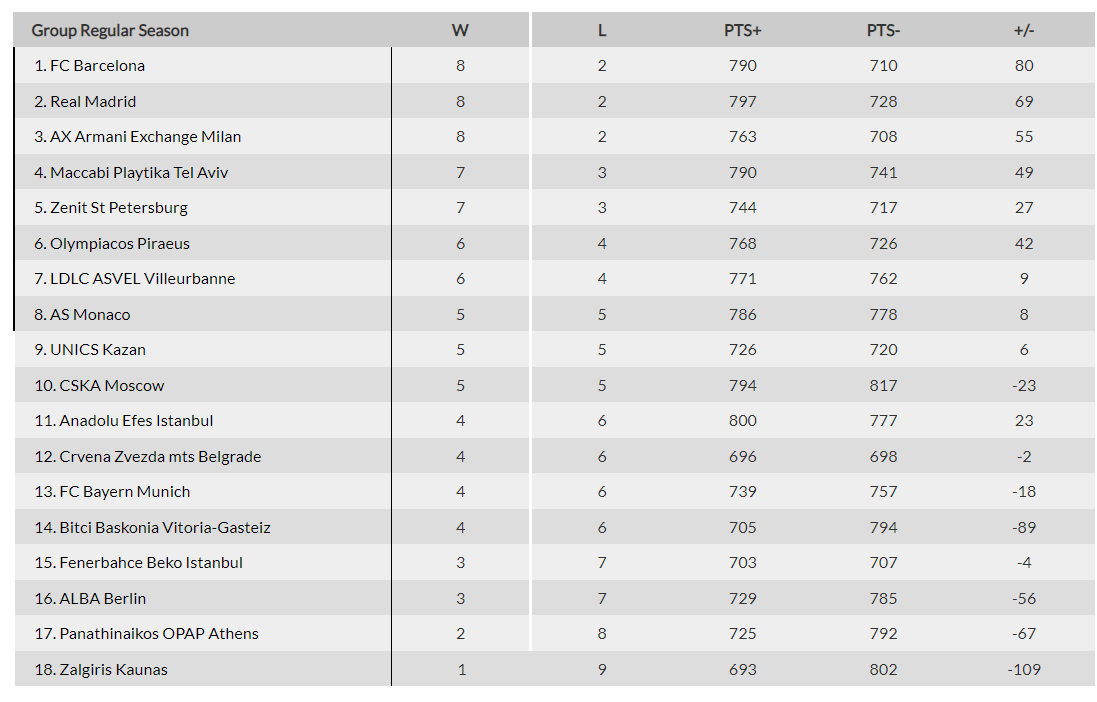The width and height of the screenshot is (1097, 702).
Task: Select Anadolu Efes Istanbul team name
Action: (x=136, y=421)
